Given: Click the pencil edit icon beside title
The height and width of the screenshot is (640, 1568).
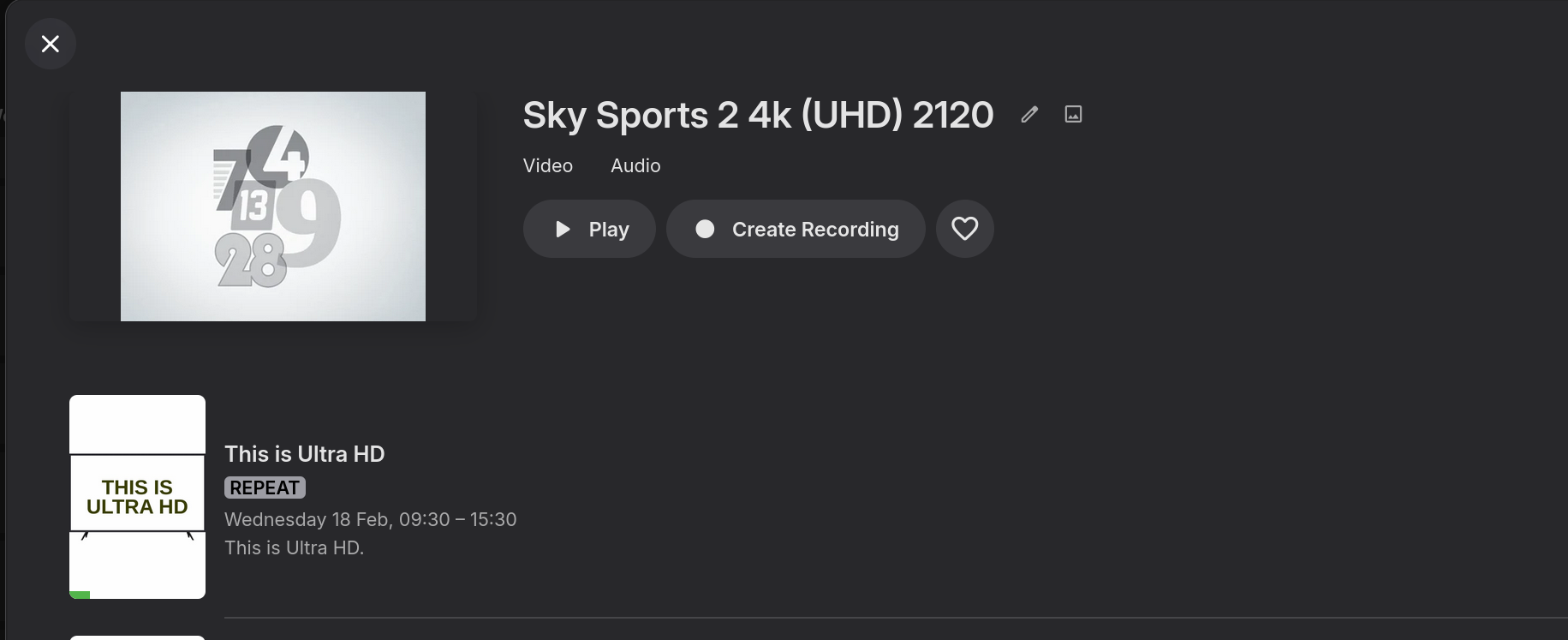Looking at the screenshot, I should 1029,115.
